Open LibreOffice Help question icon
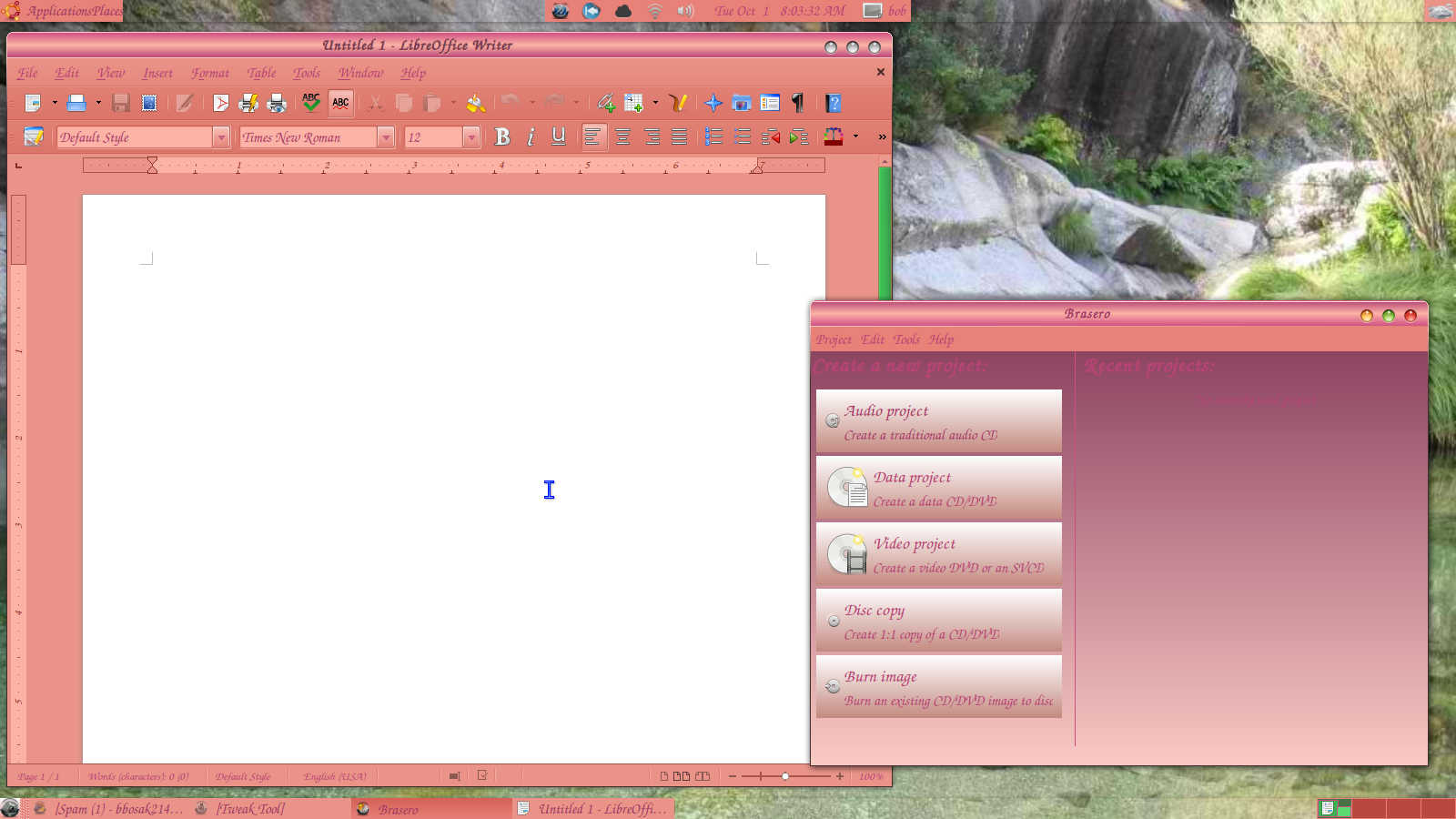This screenshot has width=1456, height=819. tap(834, 103)
